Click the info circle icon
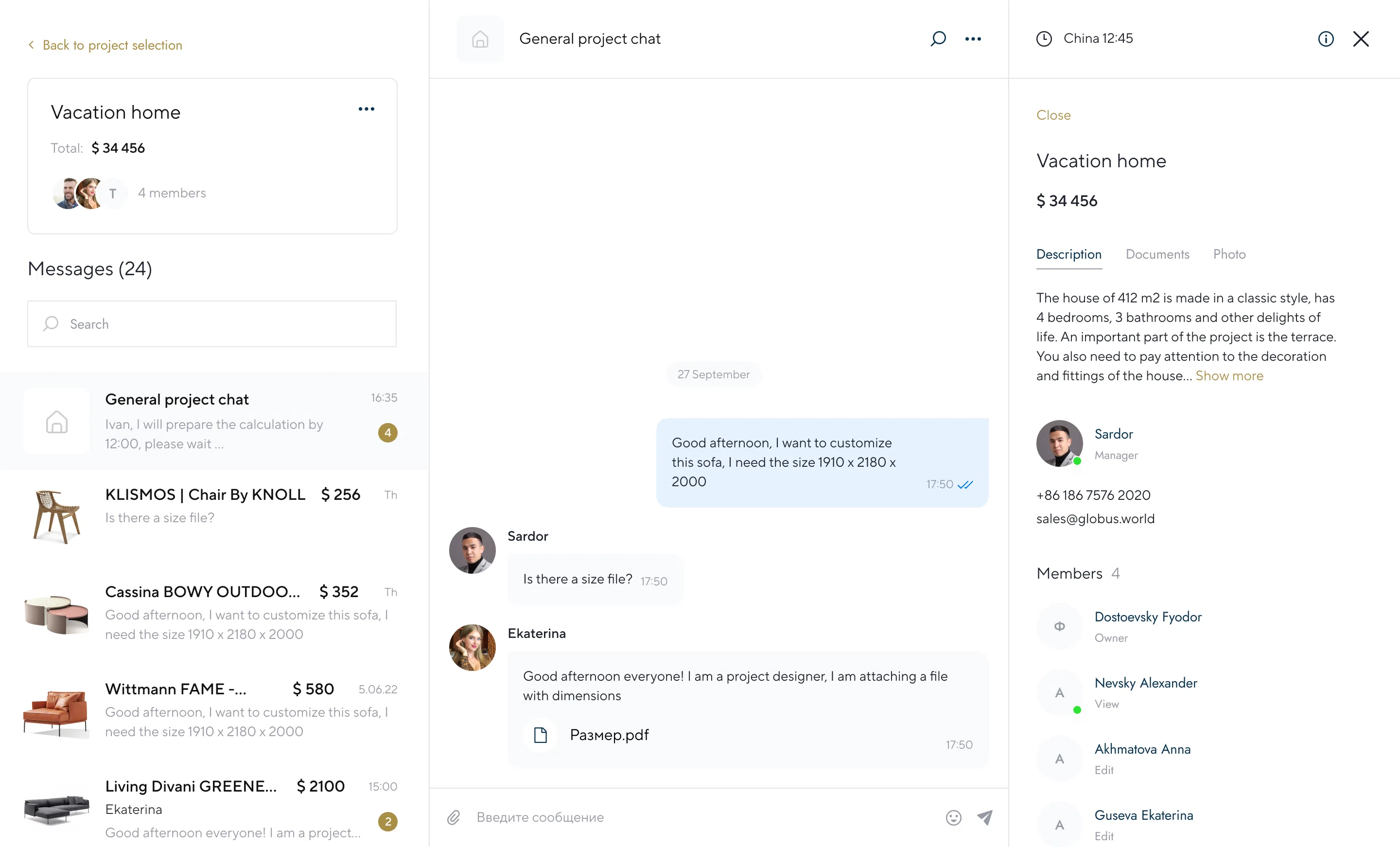Image resolution: width=1400 pixels, height=847 pixels. [x=1326, y=39]
